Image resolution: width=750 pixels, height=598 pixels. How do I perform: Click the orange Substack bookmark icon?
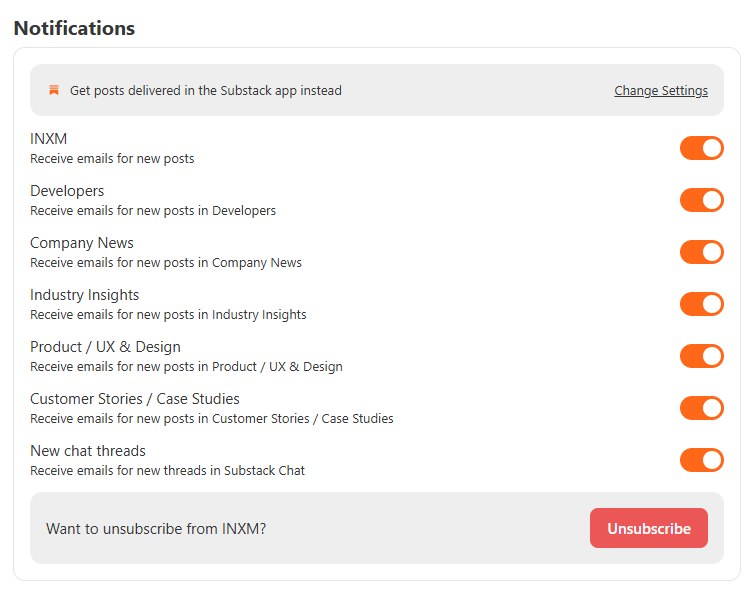(x=54, y=90)
